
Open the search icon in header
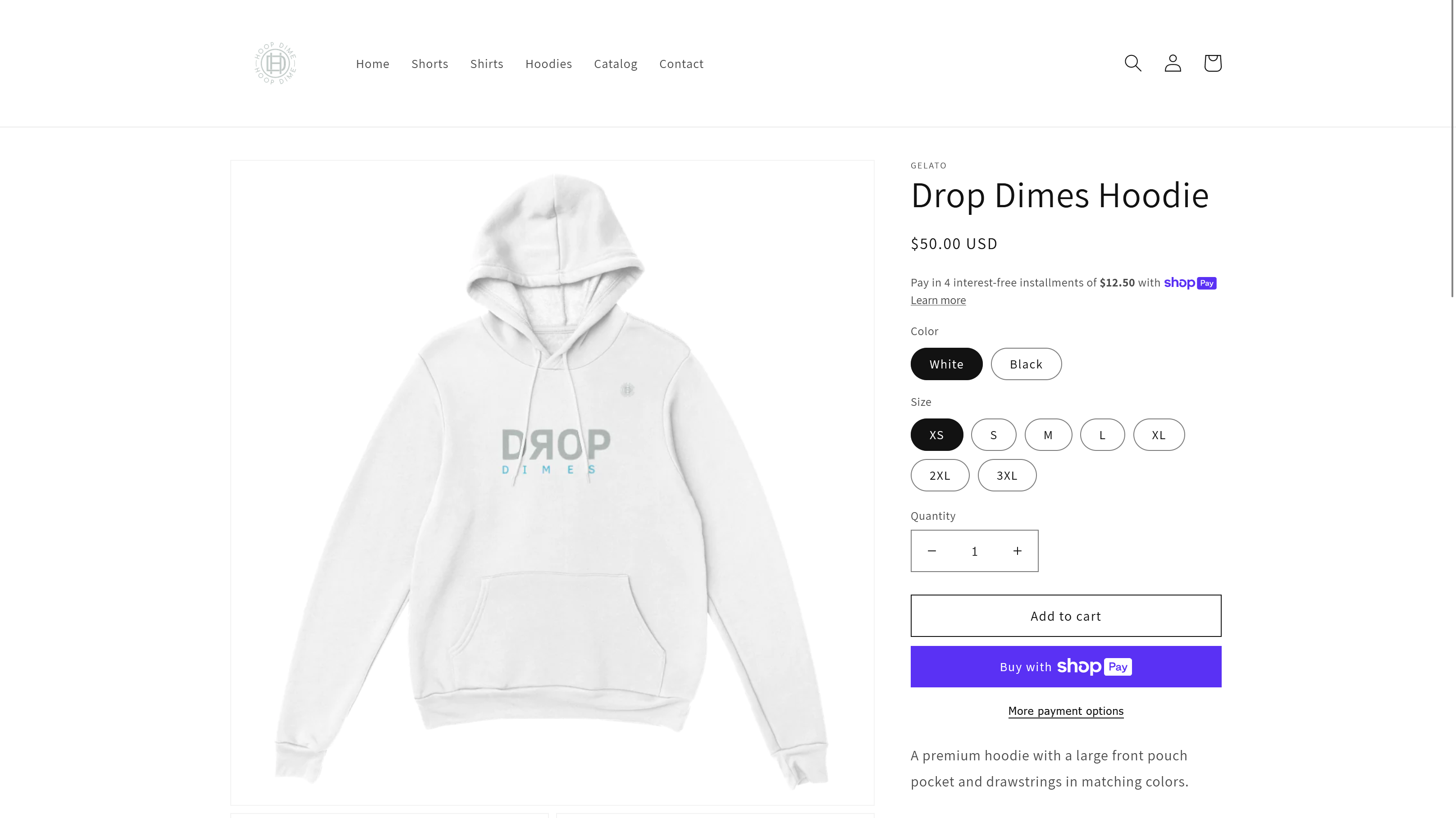tap(1133, 63)
